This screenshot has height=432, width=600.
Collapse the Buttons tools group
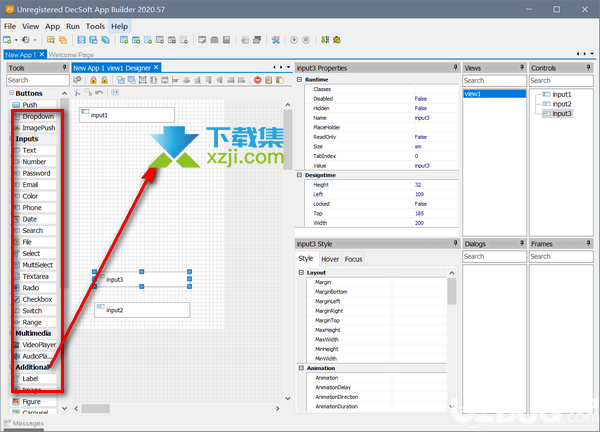coord(11,93)
